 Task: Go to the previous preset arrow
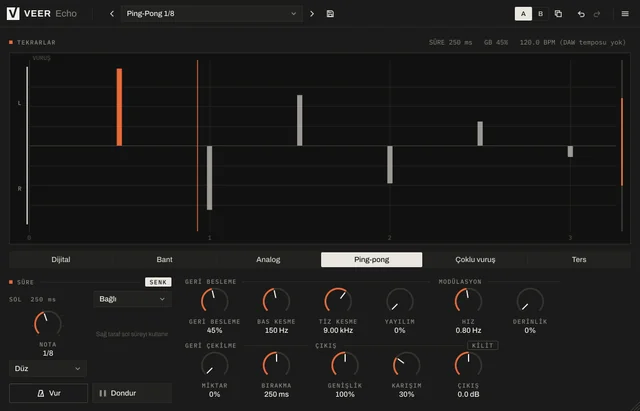pos(112,13)
